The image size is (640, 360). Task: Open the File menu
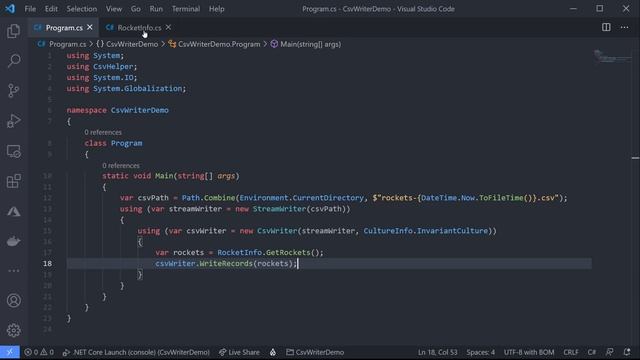pos(30,9)
